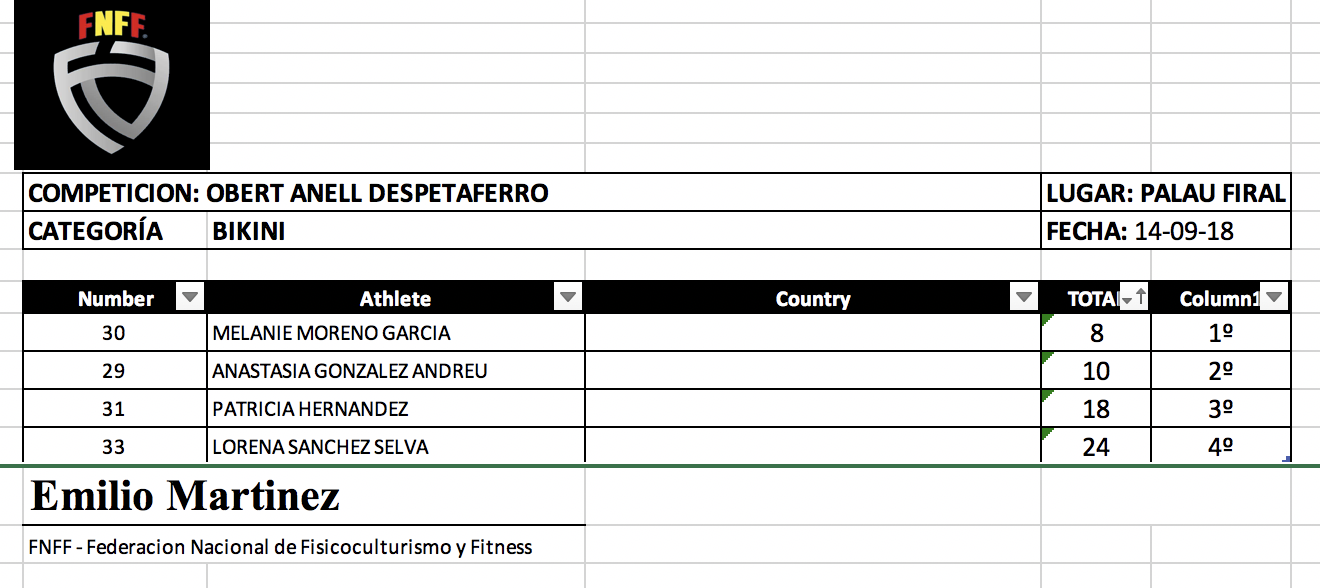Select the 2º ranking cell

pyautogui.click(x=1220, y=371)
